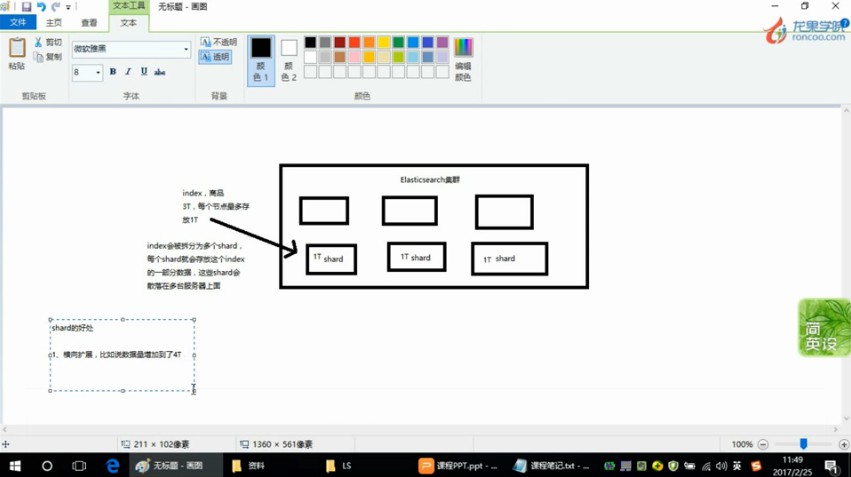Image resolution: width=851 pixels, height=477 pixels.
Task: Pick the dark red color swatch
Action: [x=340, y=42]
